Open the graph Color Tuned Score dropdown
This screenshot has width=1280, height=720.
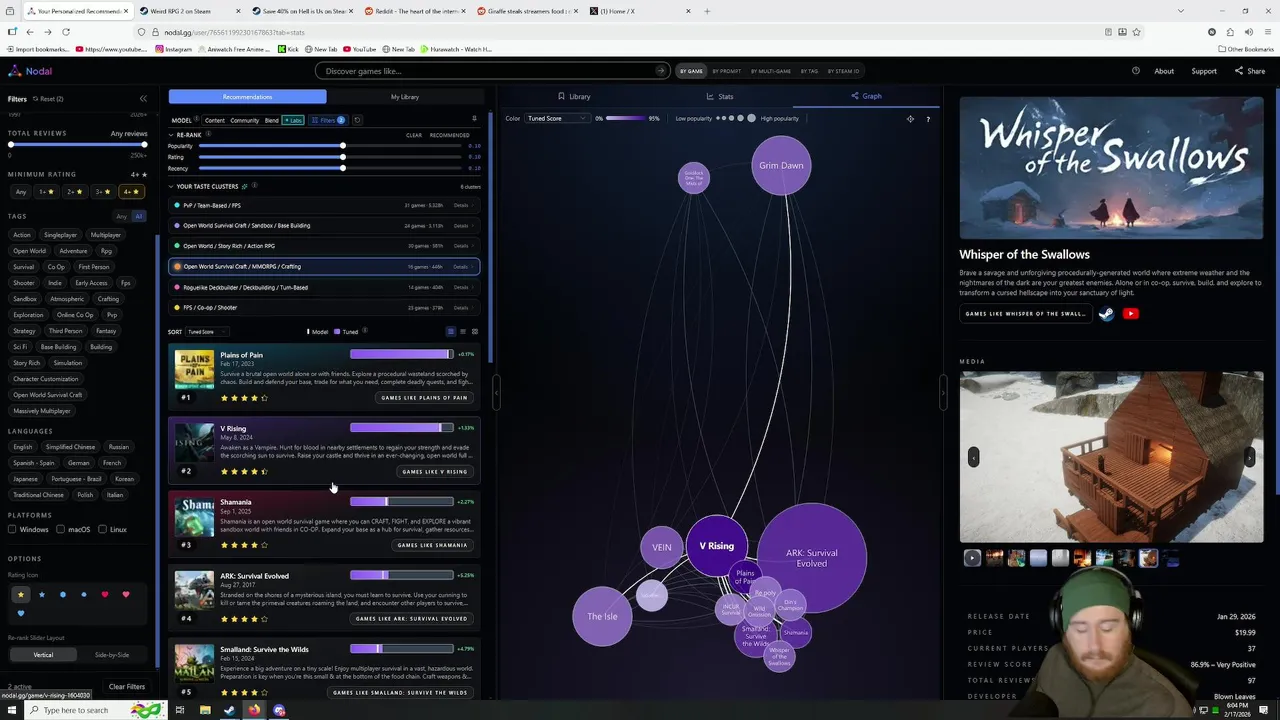557,119
